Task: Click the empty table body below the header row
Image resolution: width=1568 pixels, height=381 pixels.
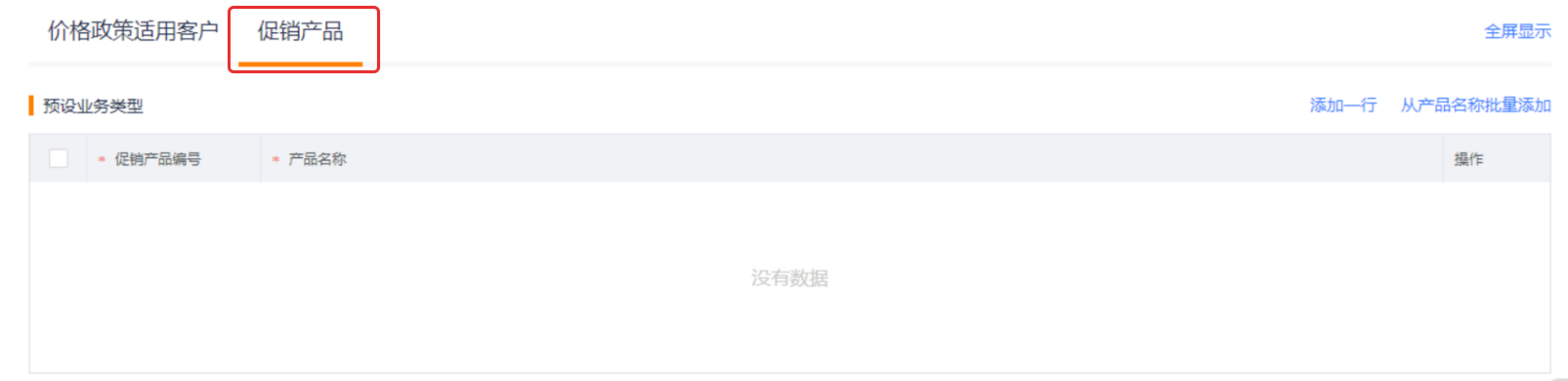Action: click(x=790, y=277)
